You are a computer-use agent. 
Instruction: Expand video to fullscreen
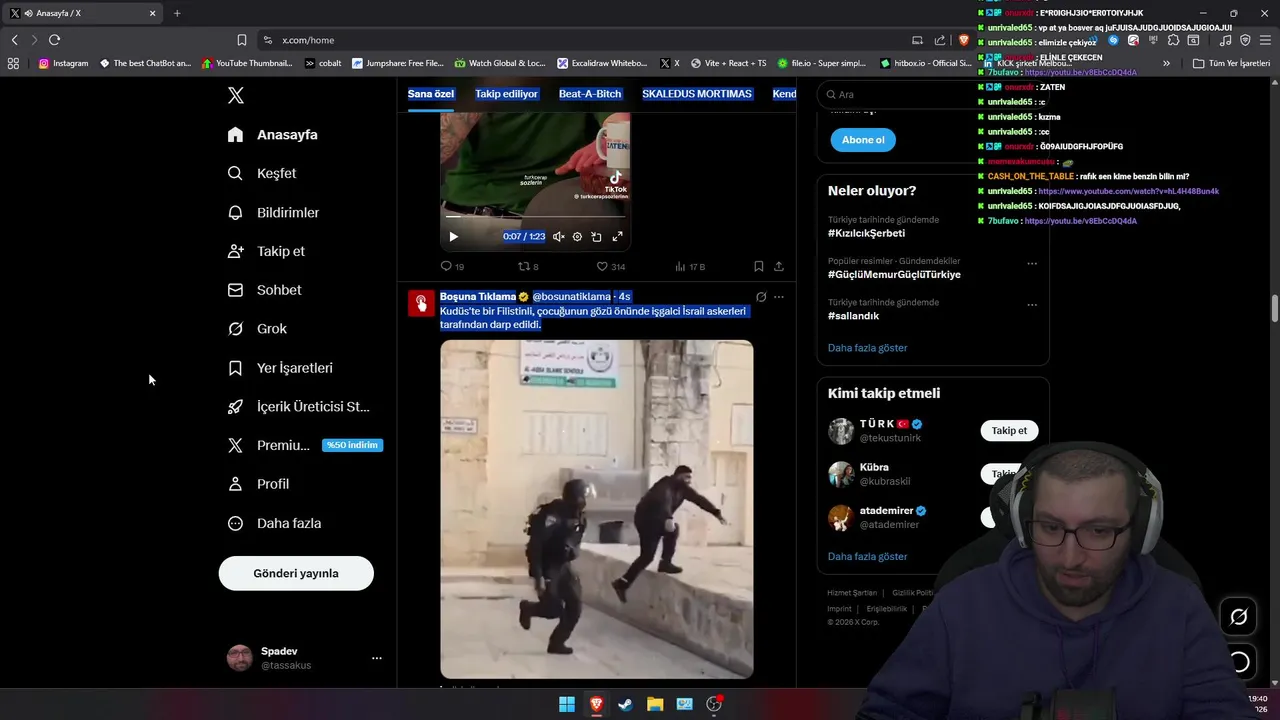(617, 237)
